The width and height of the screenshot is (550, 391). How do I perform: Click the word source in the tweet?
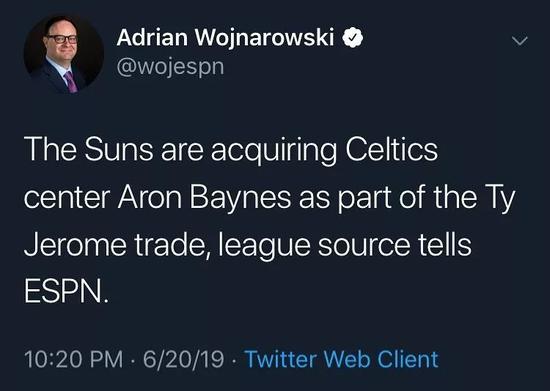tap(364, 247)
